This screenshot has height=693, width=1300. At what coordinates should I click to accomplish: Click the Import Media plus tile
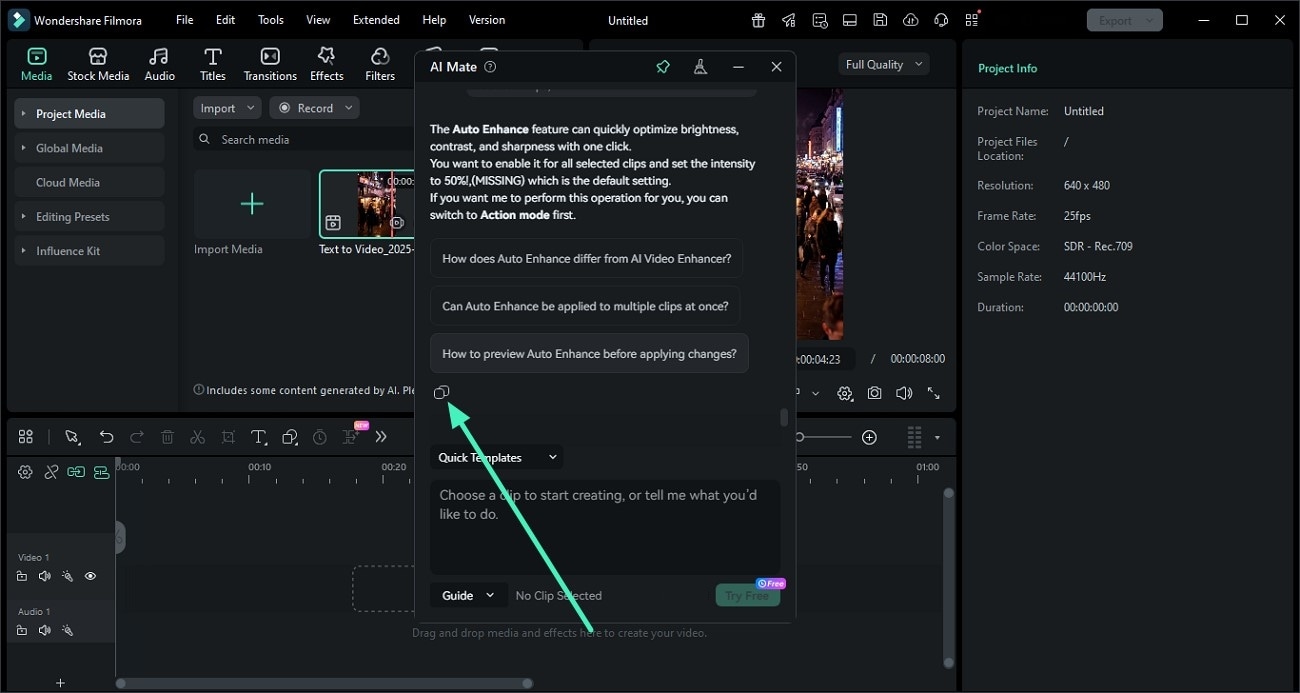tap(252, 204)
